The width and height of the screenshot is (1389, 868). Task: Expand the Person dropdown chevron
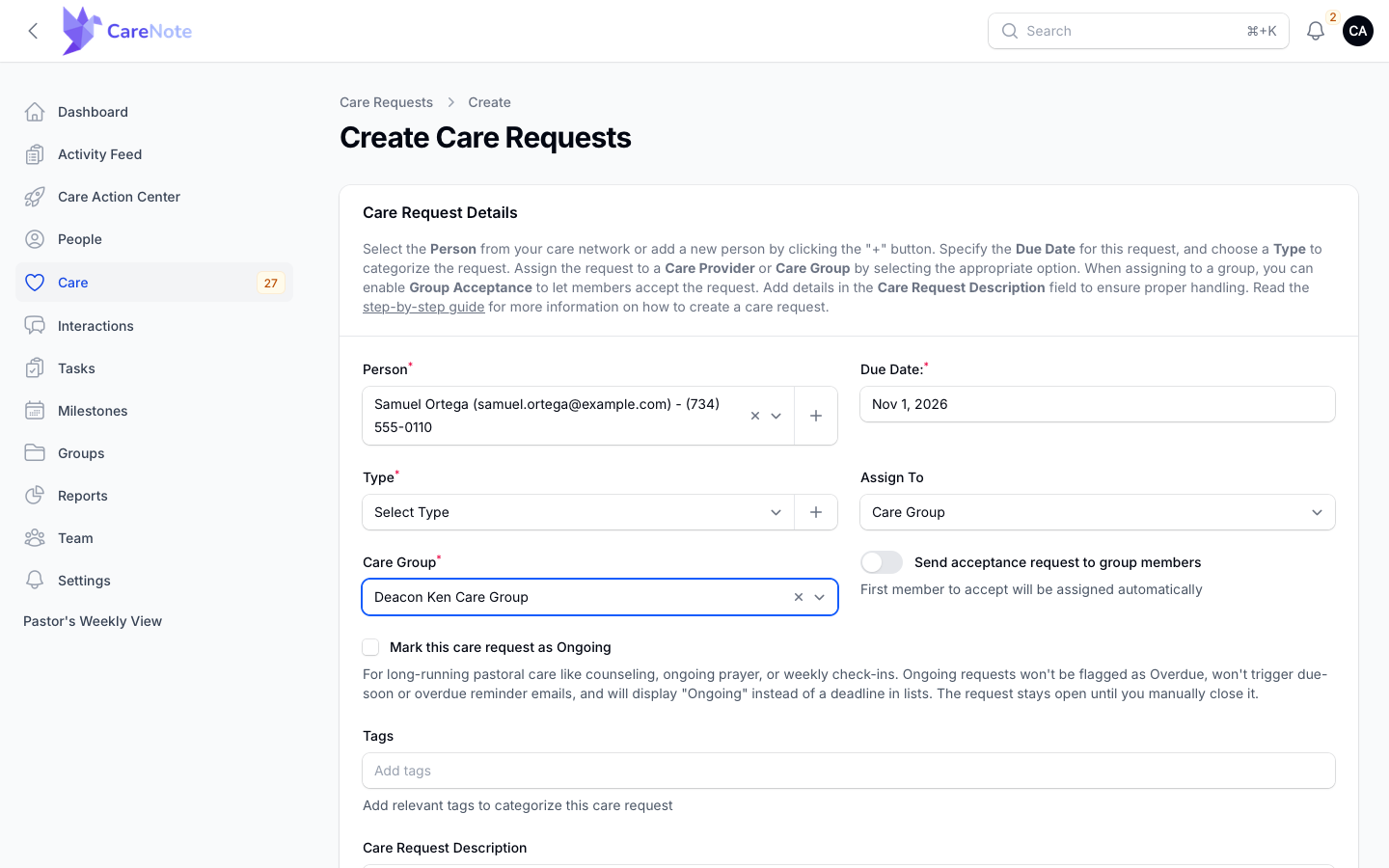point(776,416)
